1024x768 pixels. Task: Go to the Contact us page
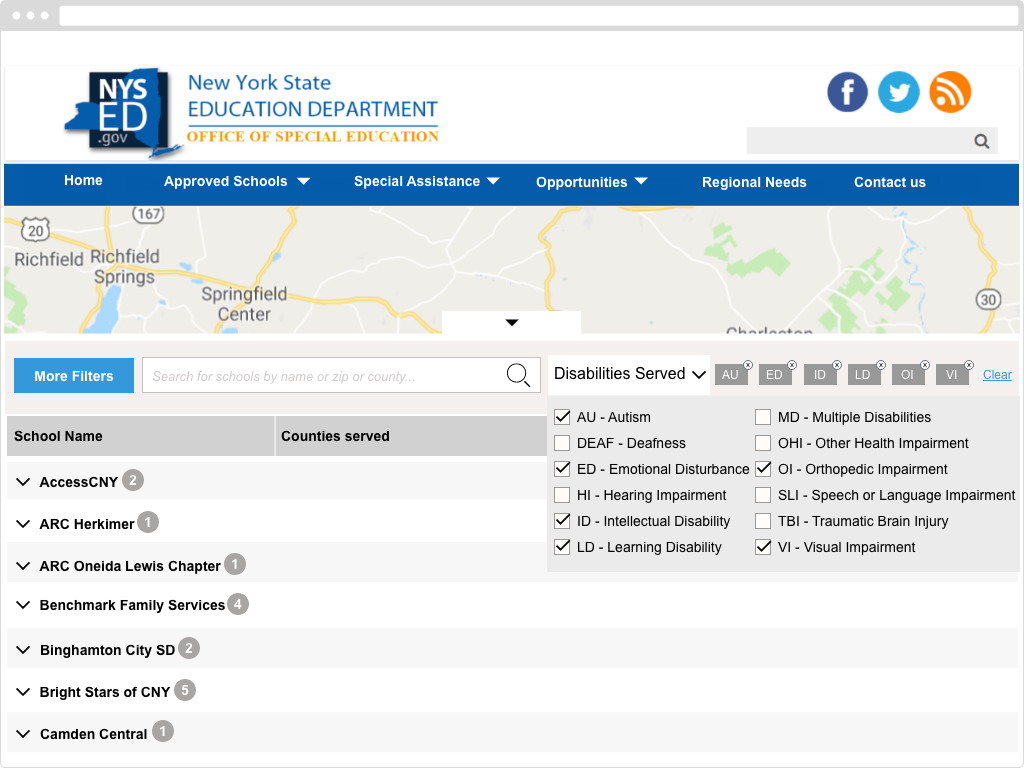pyautogui.click(x=889, y=182)
